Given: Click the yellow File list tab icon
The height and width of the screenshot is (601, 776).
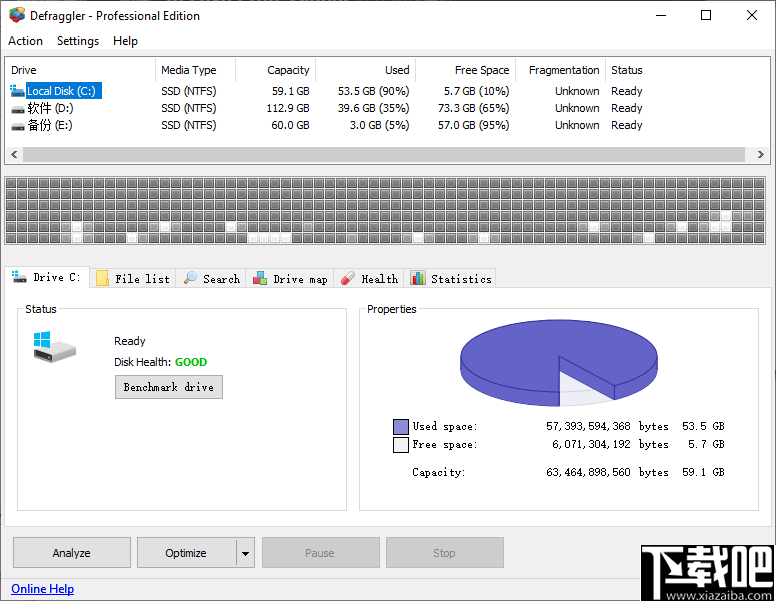Looking at the screenshot, I should pos(102,278).
